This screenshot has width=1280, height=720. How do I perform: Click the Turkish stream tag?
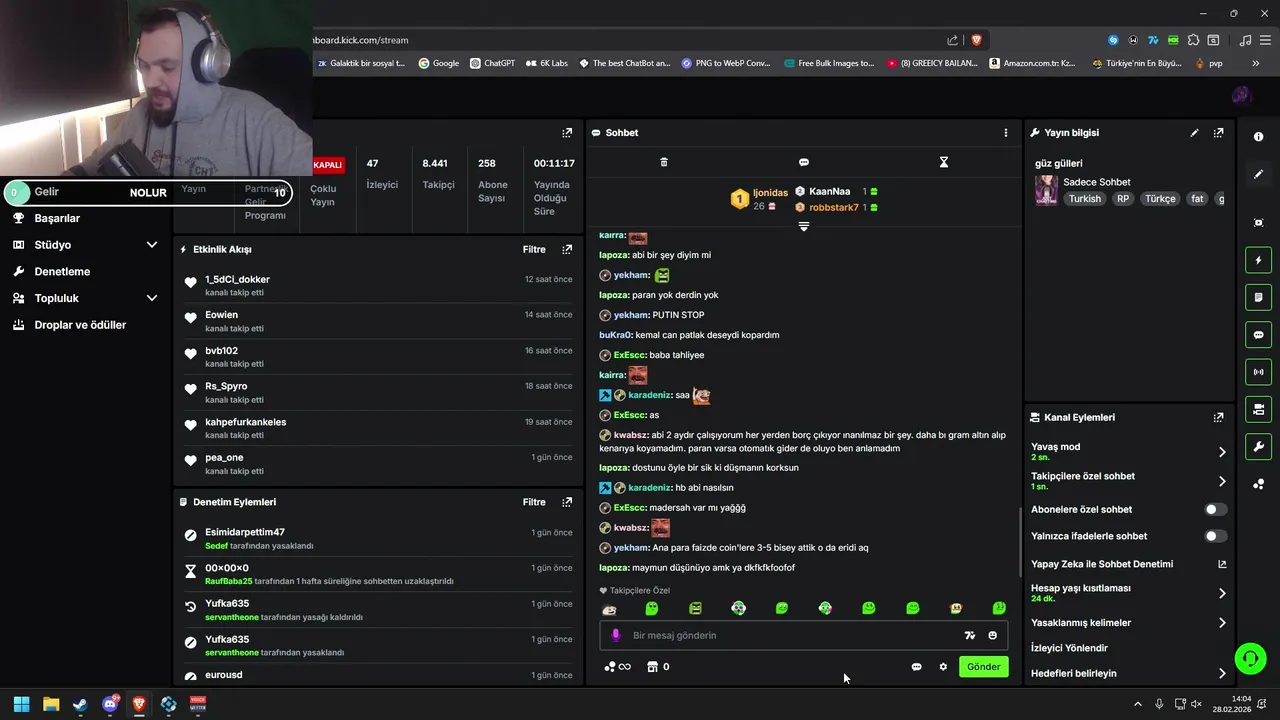pos(1084,198)
